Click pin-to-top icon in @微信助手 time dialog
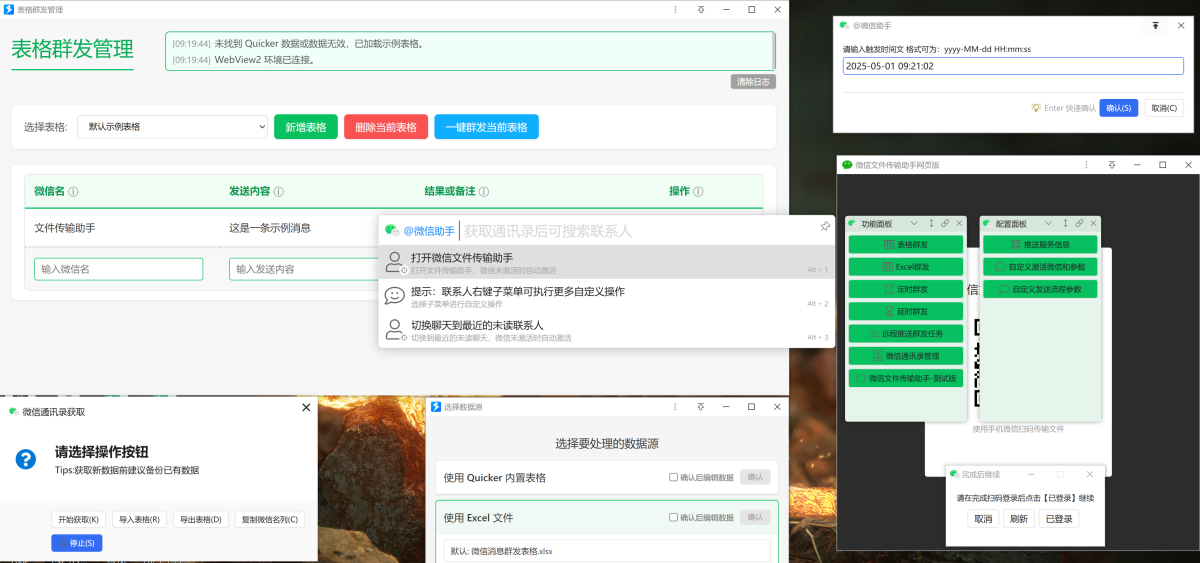1200x563 pixels. [x=1156, y=25]
